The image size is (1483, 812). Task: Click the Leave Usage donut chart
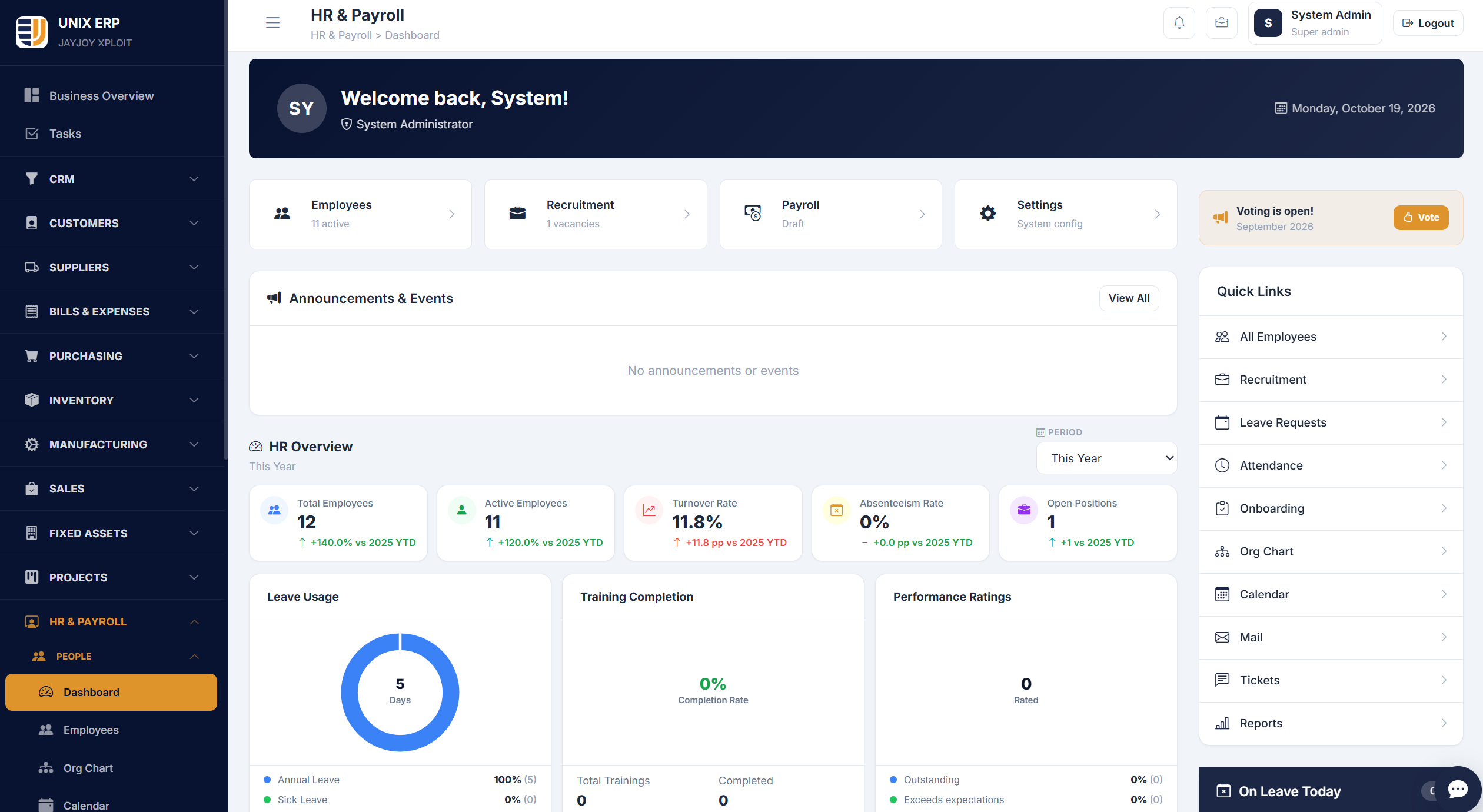(x=400, y=693)
